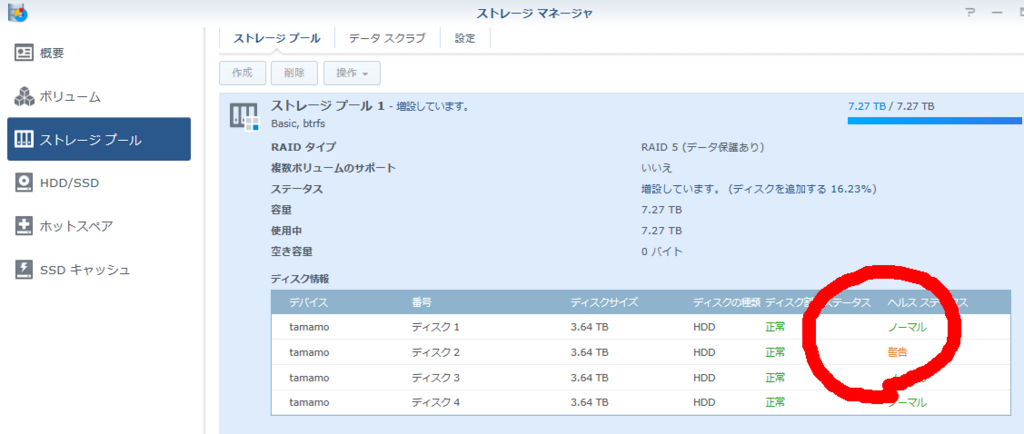Click the storage pool usage bar
Screen dimensions: 1024x434
(x=935, y=121)
